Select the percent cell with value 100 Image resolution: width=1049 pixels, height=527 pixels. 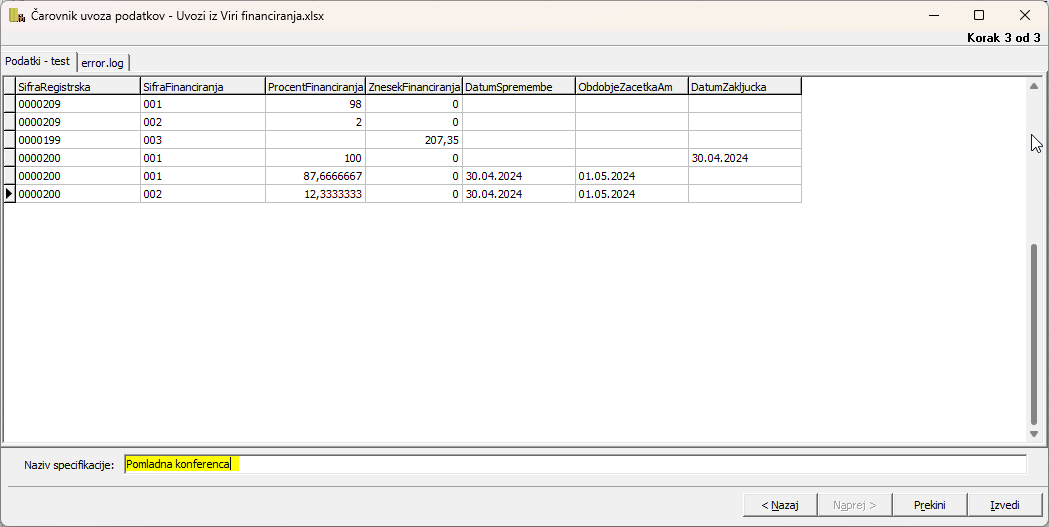coord(315,159)
